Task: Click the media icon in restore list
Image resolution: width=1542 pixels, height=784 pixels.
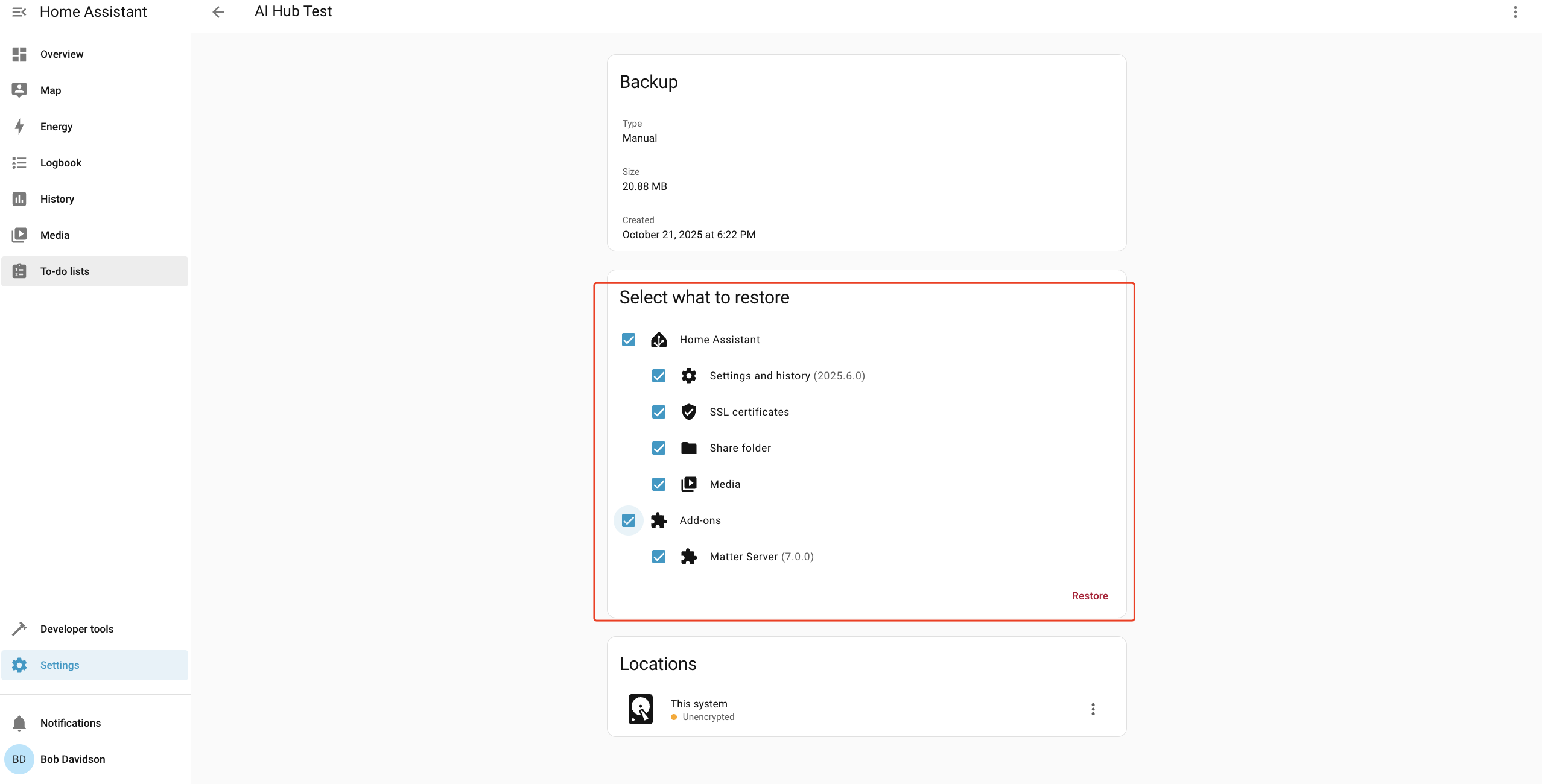Action: 689,484
